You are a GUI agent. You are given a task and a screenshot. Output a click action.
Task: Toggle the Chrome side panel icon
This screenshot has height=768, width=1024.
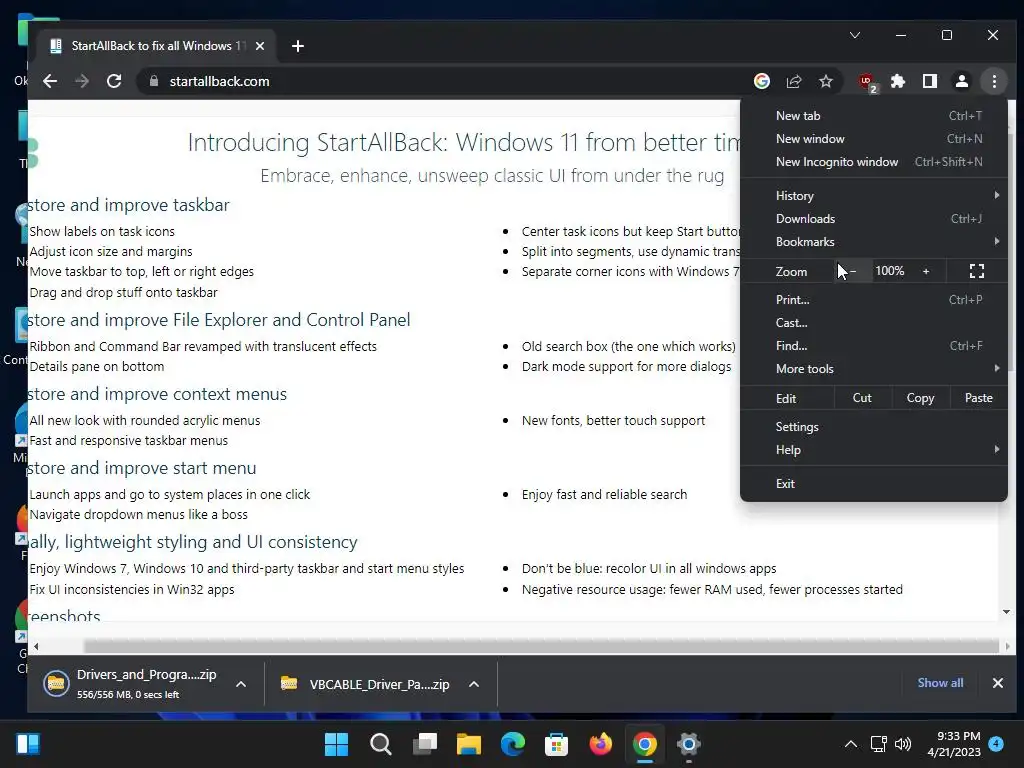930,81
